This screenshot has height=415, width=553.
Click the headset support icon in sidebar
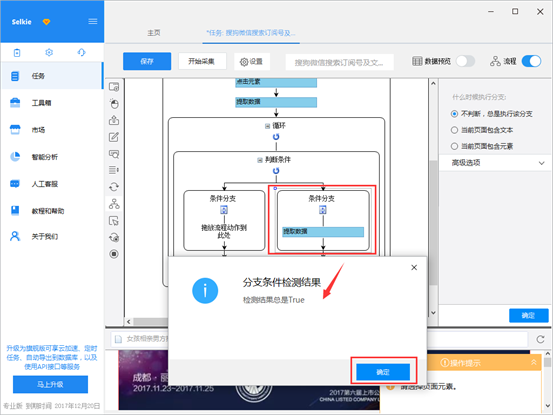click(x=81, y=53)
